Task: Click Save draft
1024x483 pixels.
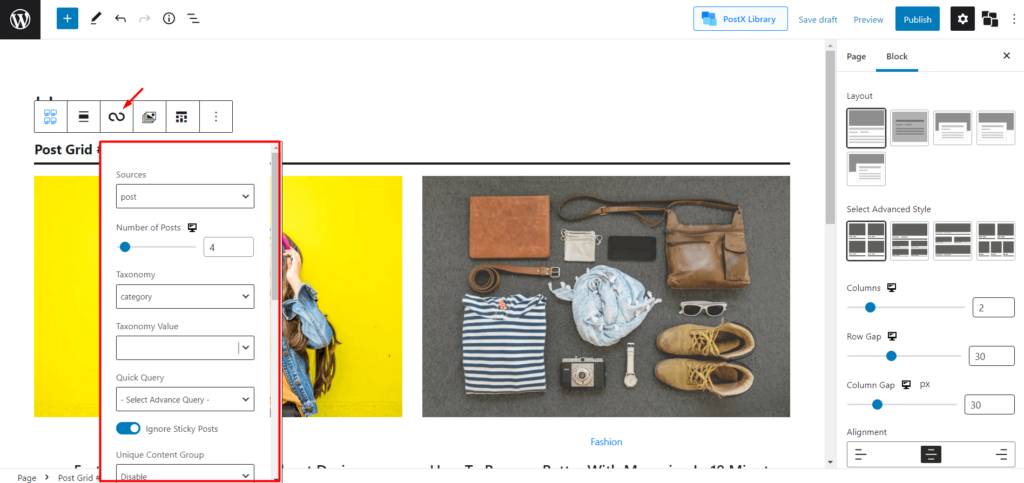Action: point(818,20)
